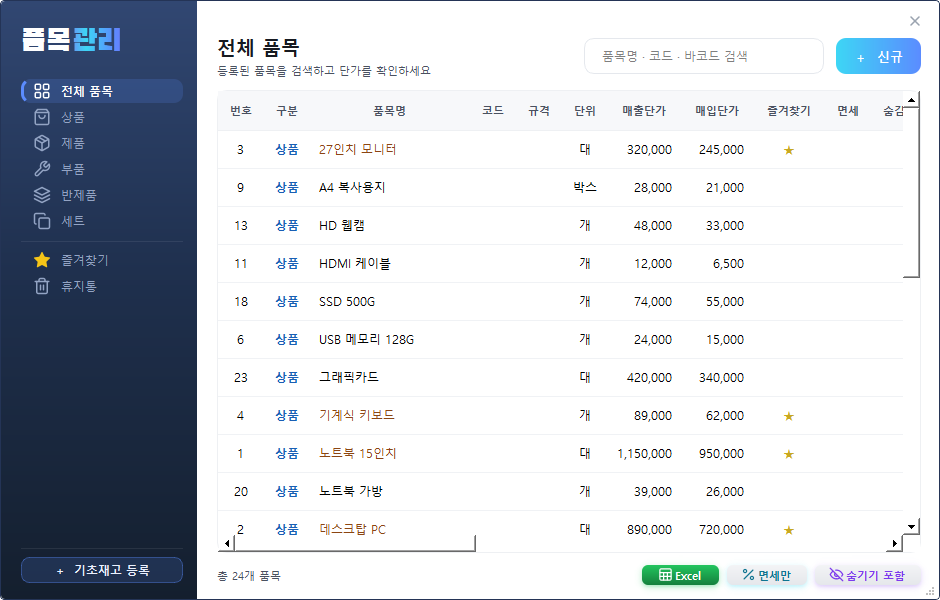The height and width of the screenshot is (600, 940).
Task: Click the 총 24개 품목 status text
Action: 249,576
